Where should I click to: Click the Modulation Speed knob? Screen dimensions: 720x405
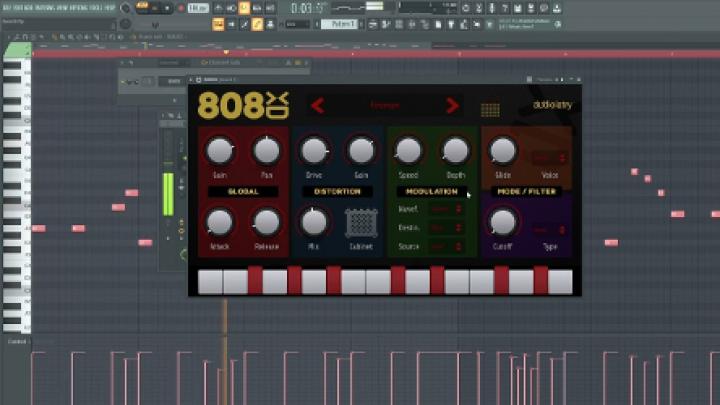[x=409, y=151]
